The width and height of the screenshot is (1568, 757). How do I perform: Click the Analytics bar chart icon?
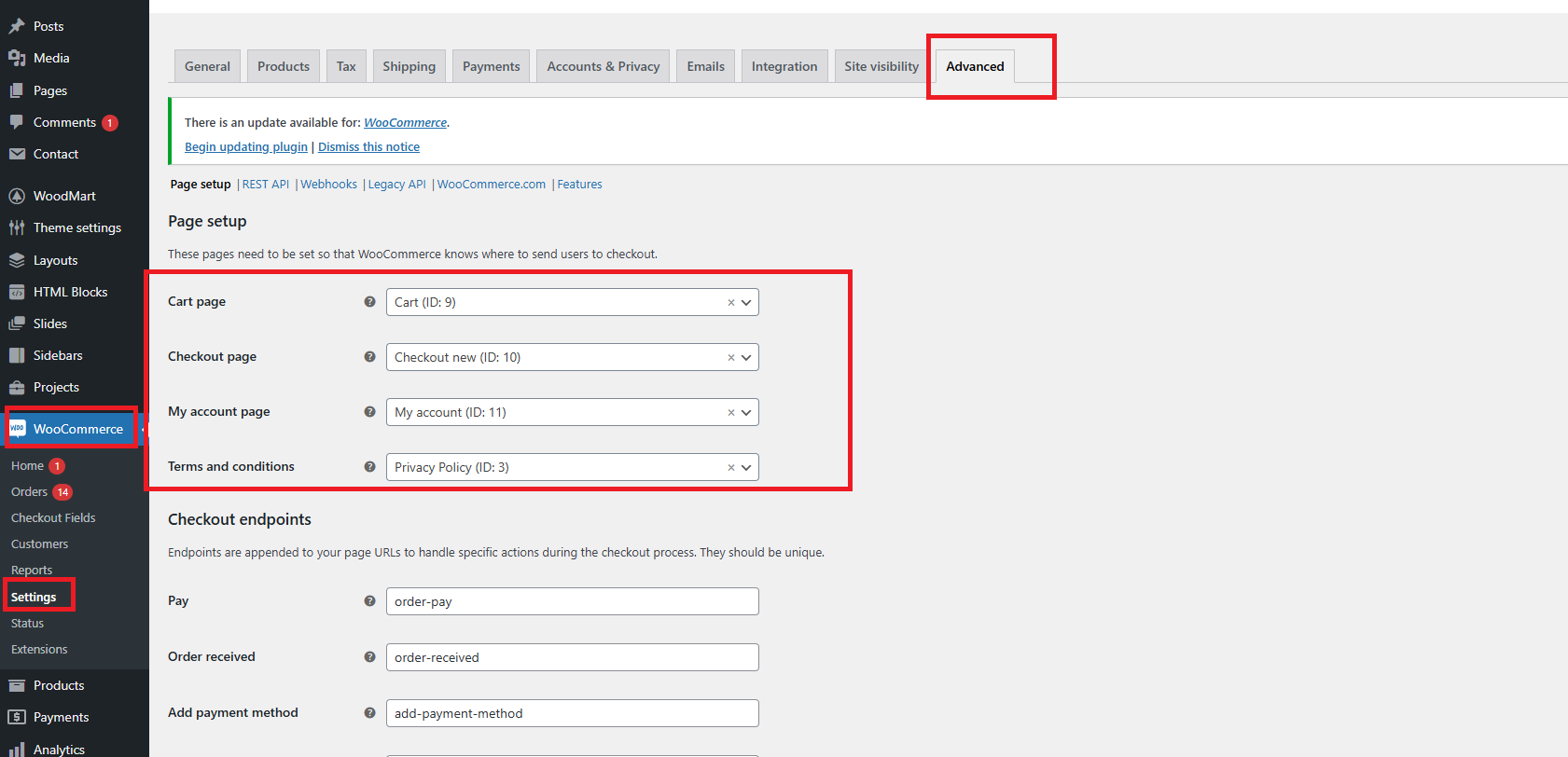click(17, 749)
